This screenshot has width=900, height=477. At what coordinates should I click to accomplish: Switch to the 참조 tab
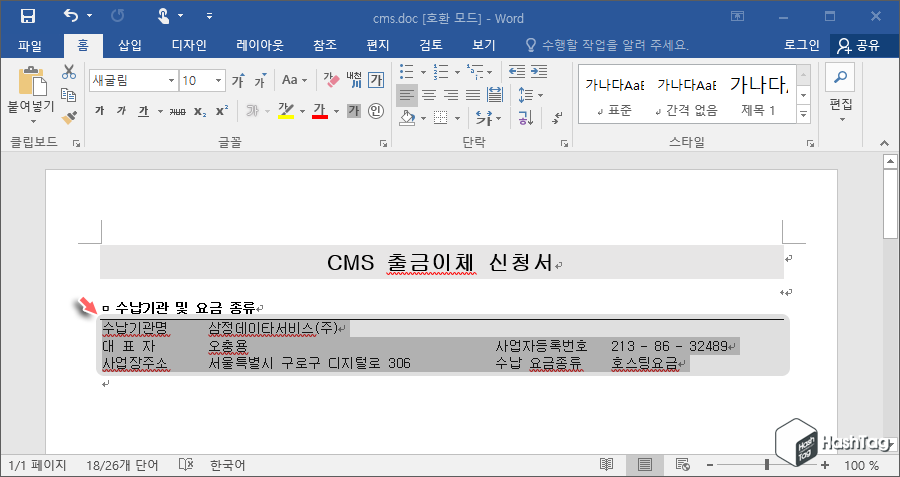pos(325,45)
